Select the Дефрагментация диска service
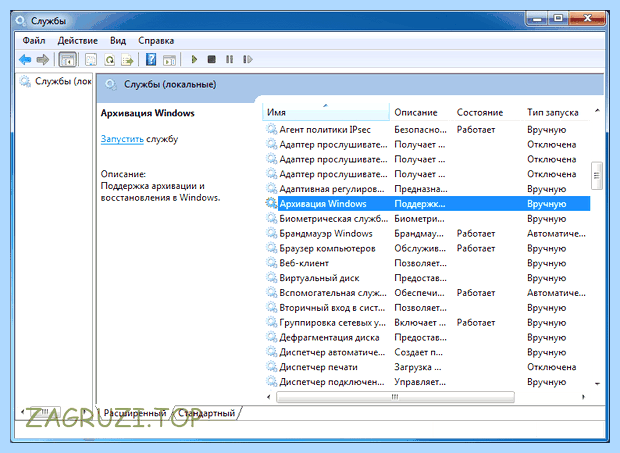 coord(427,337)
